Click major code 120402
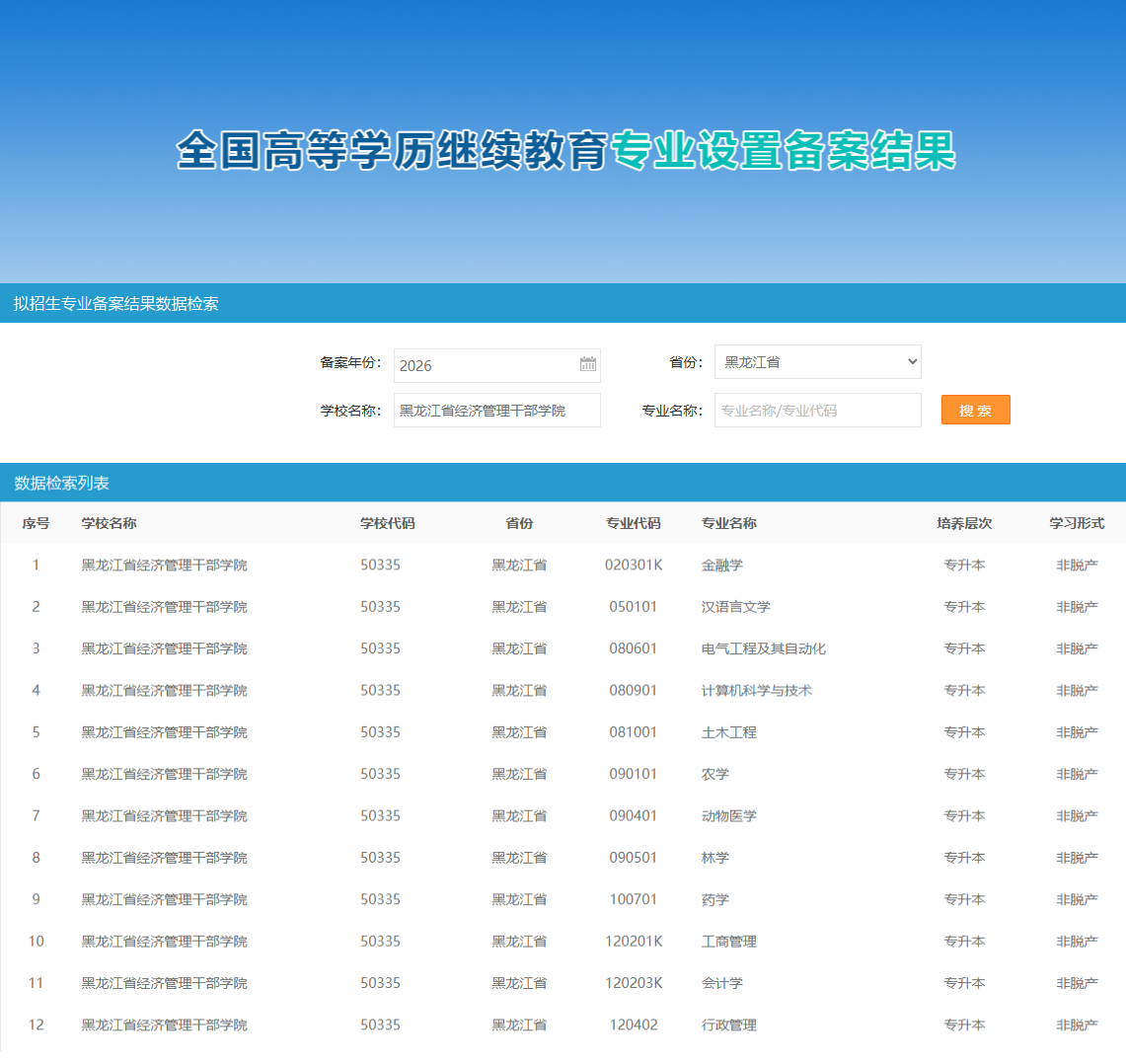The width and height of the screenshot is (1126, 1064). (634, 1026)
